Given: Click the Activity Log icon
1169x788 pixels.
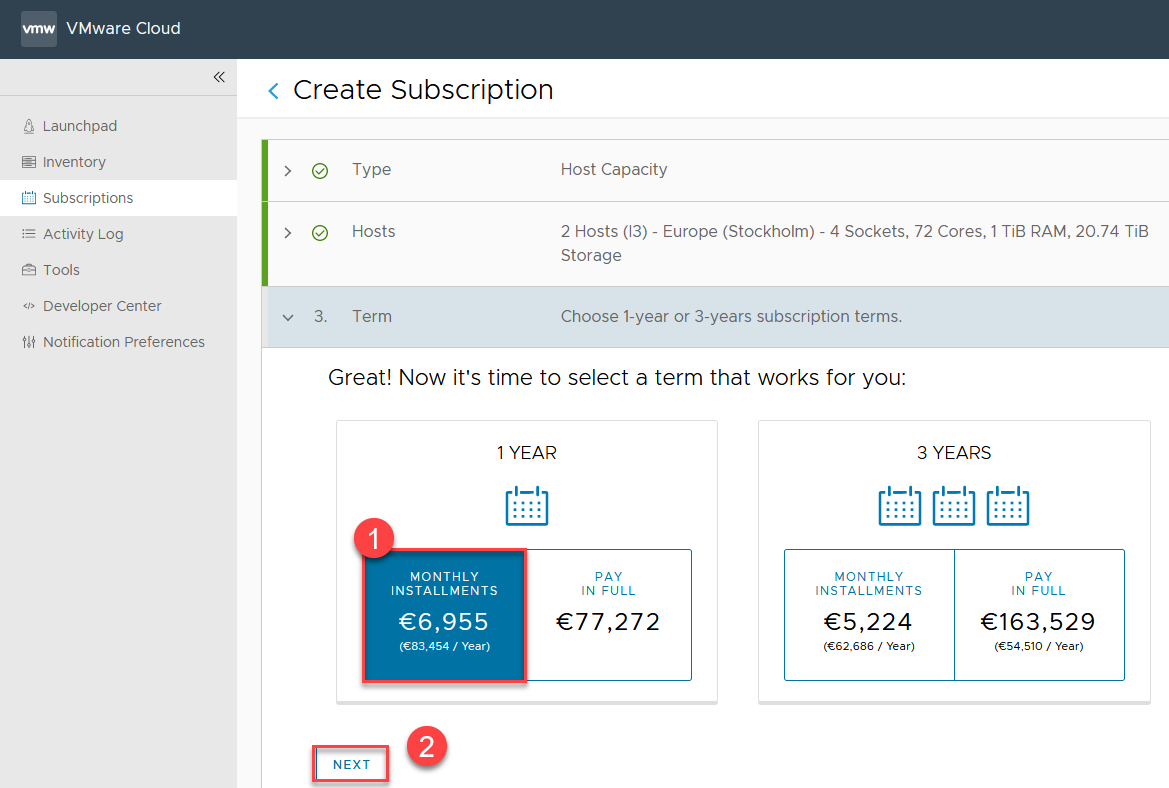Looking at the screenshot, I should (28, 234).
